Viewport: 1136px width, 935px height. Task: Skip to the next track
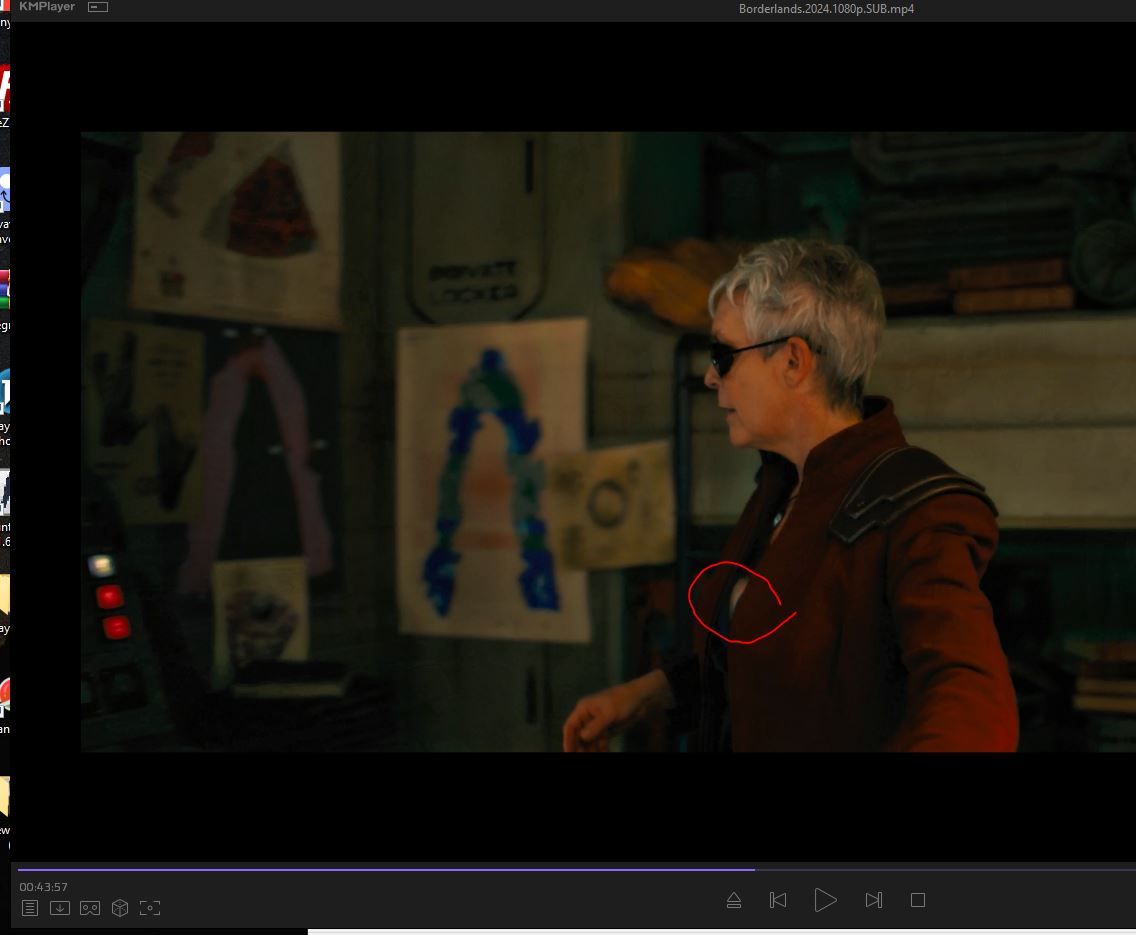coord(873,900)
